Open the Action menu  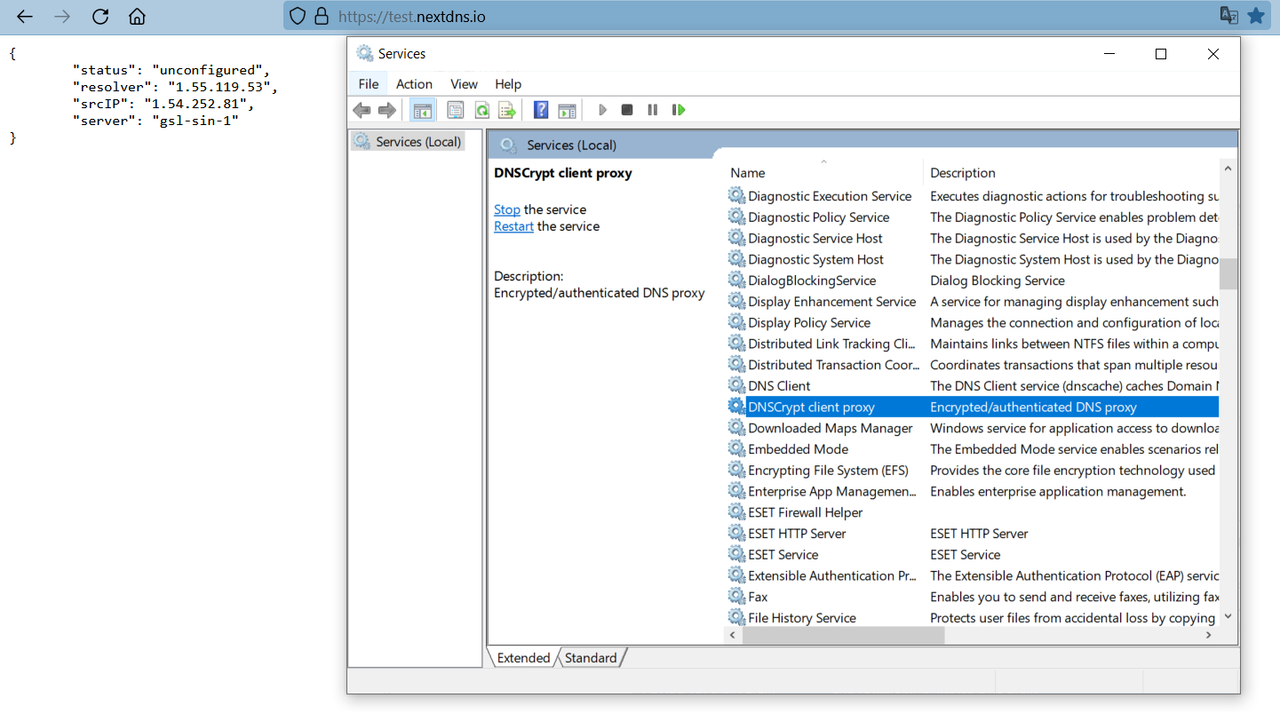(414, 84)
